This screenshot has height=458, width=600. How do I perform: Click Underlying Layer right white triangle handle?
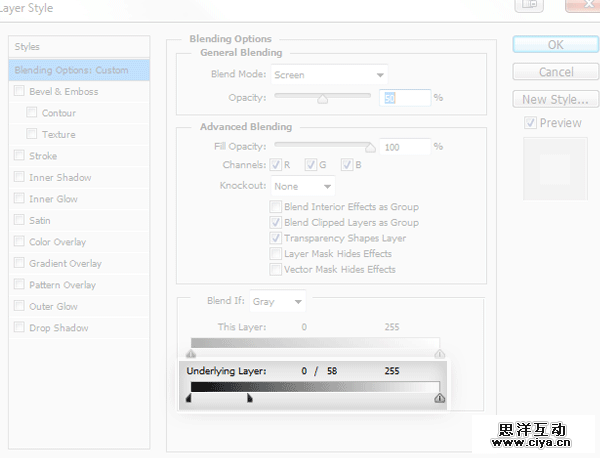[x=439, y=398]
